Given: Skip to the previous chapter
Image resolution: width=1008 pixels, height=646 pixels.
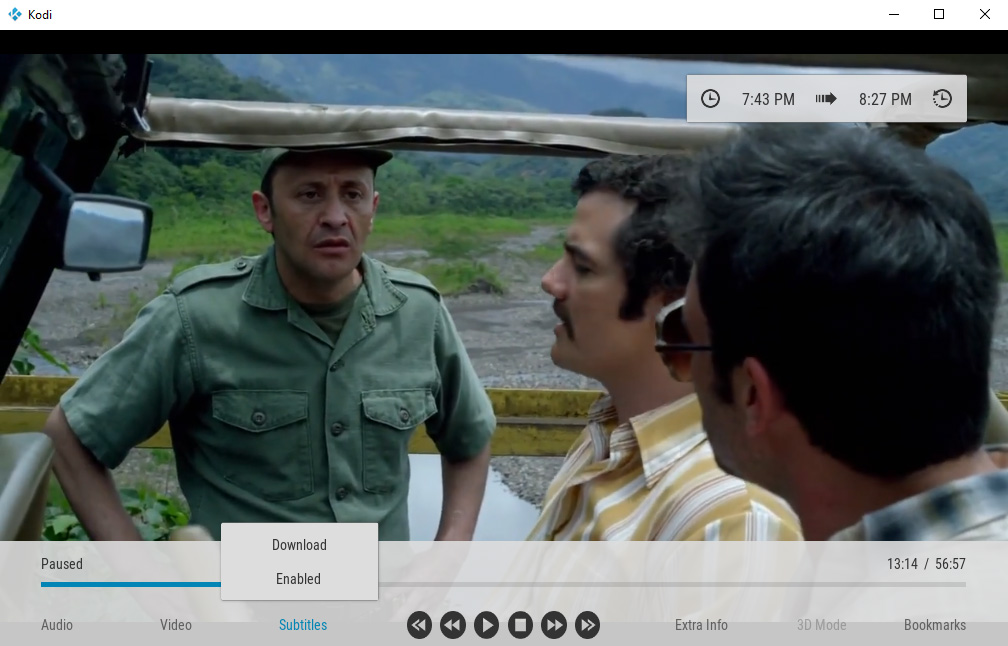Looking at the screenshot, I should tap(419, 625).
